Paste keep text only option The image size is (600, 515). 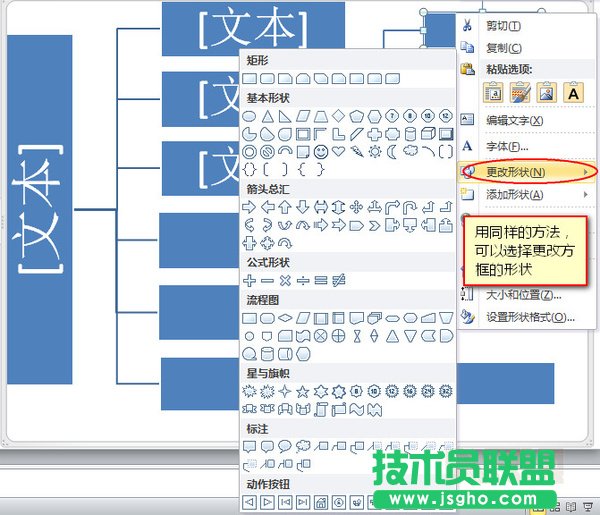coord(573,93)
